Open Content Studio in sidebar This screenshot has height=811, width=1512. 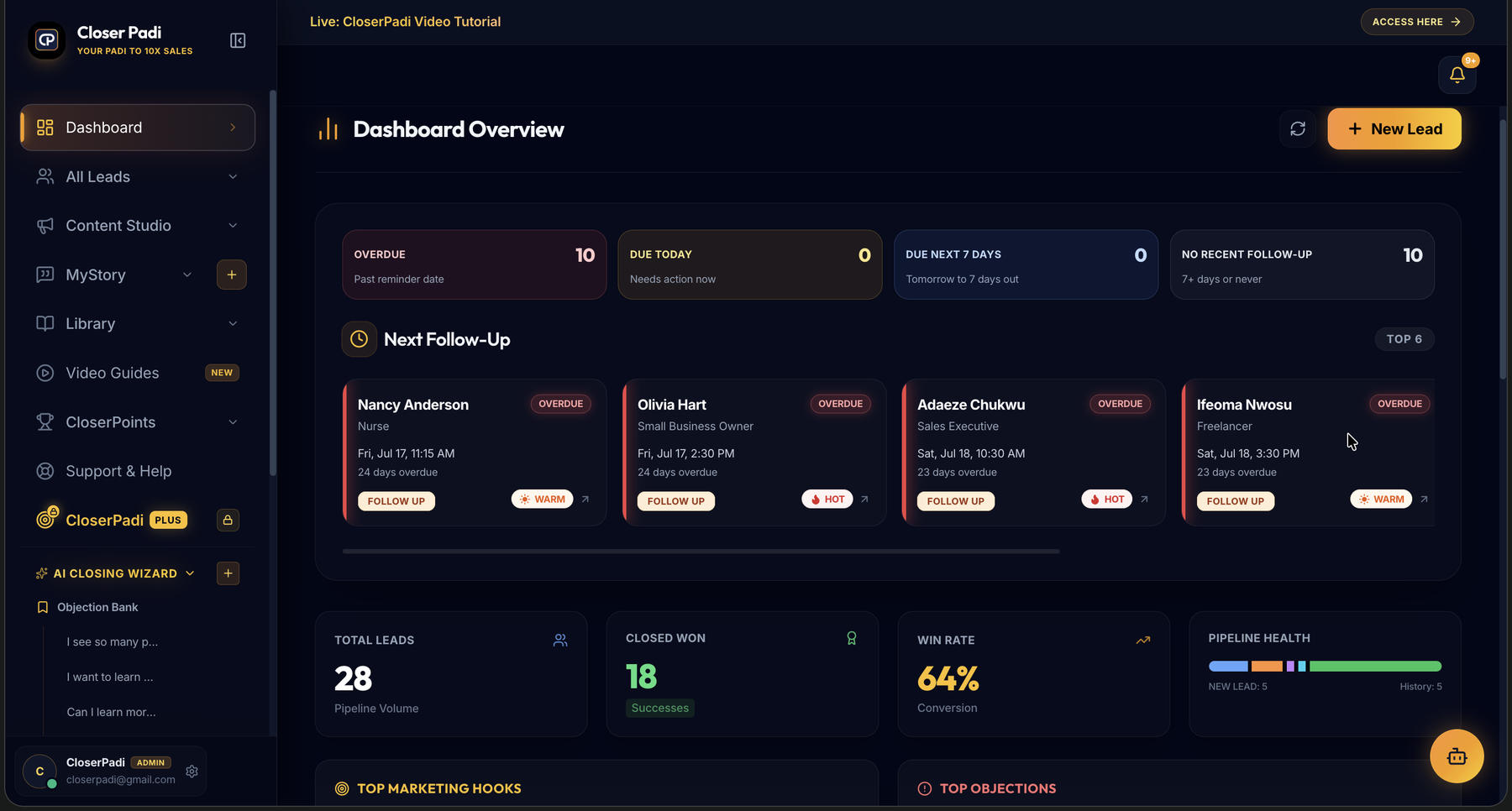coord(138,225)
